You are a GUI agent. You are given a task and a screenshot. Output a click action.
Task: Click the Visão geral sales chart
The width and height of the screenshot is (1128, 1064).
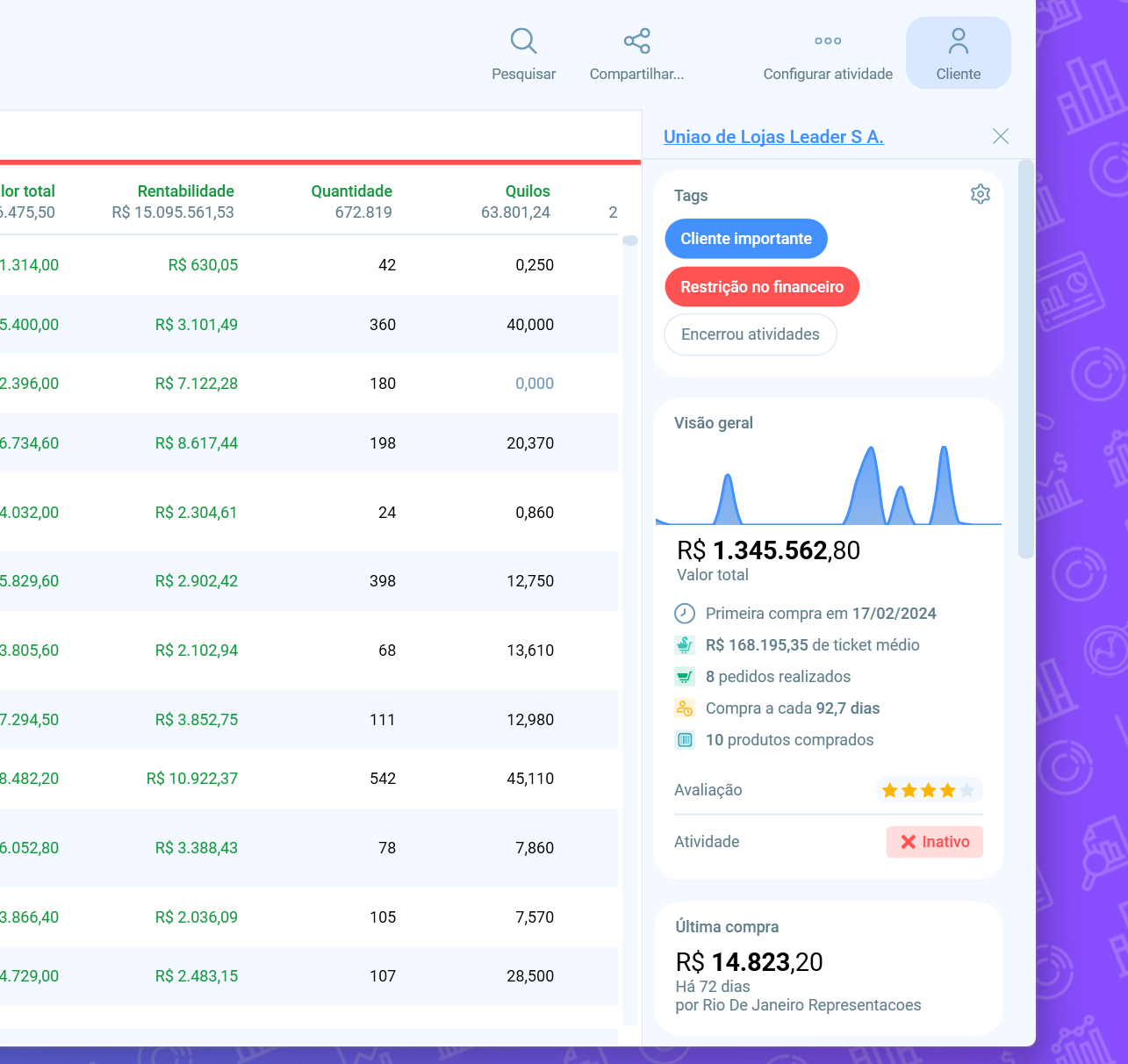pos(828,485)
